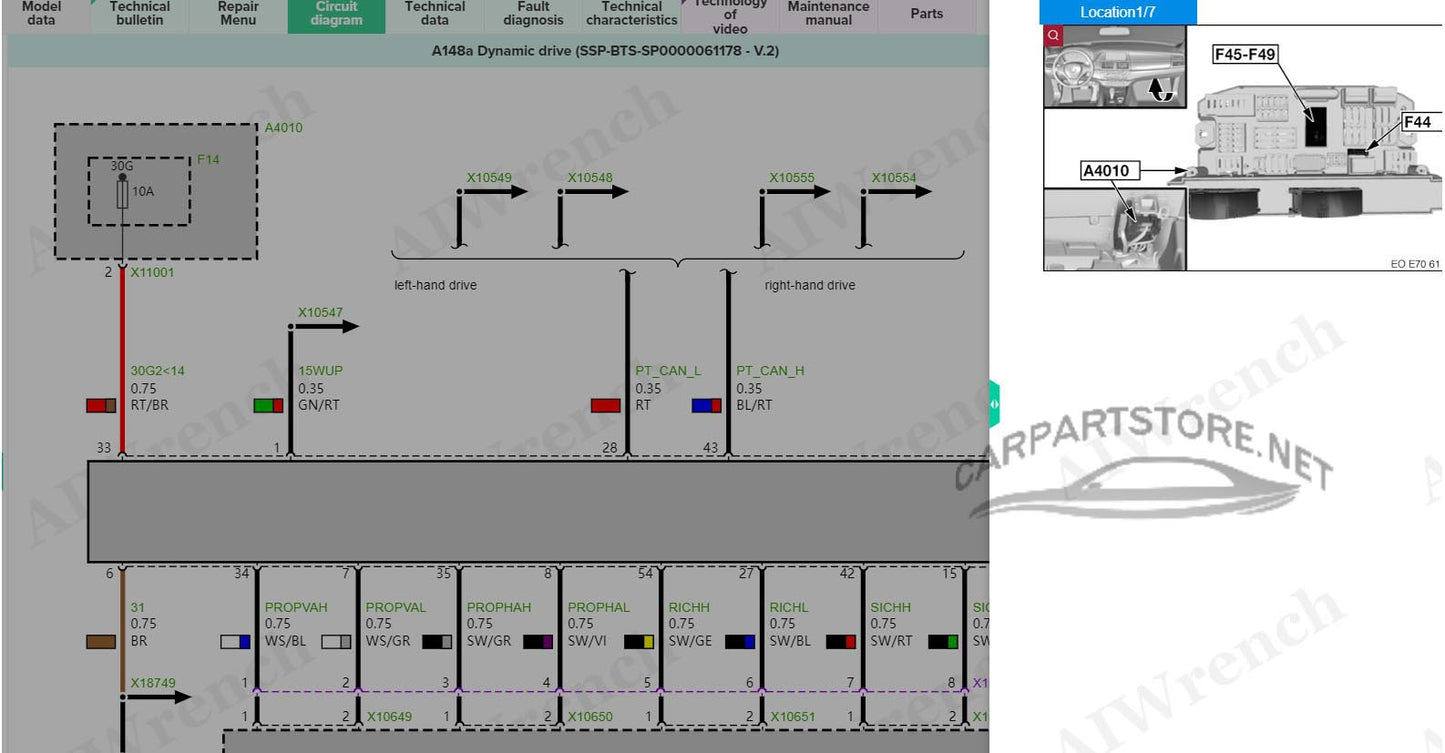Open the Technical data tab

coord(434,13)
